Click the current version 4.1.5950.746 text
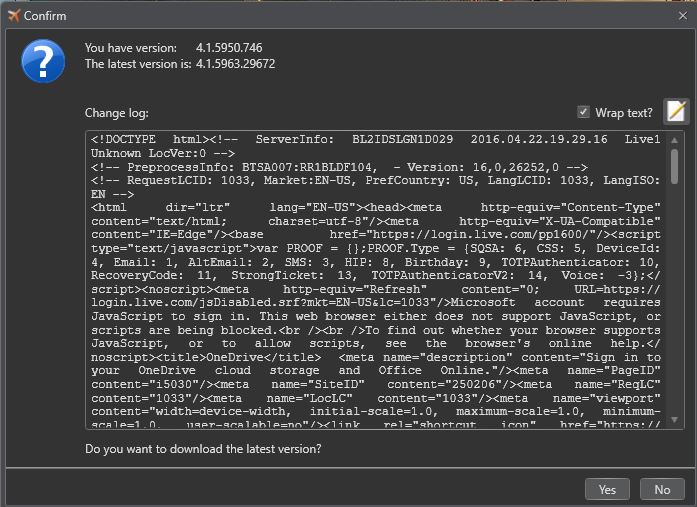Screen dimensions: 697x507 [x=229, y=48]
